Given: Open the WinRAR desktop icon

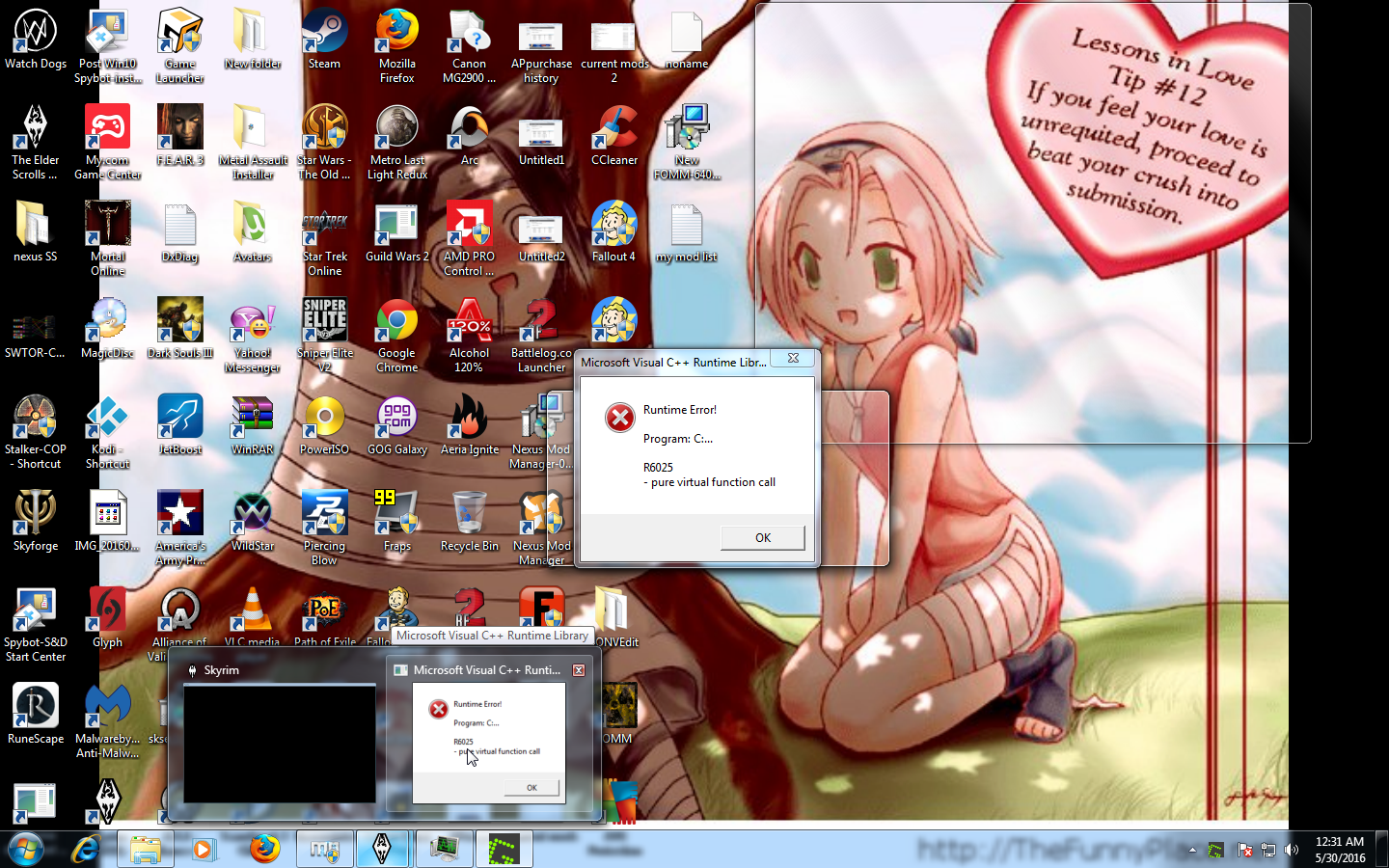Looking at the screenshot, I should 253,425.
